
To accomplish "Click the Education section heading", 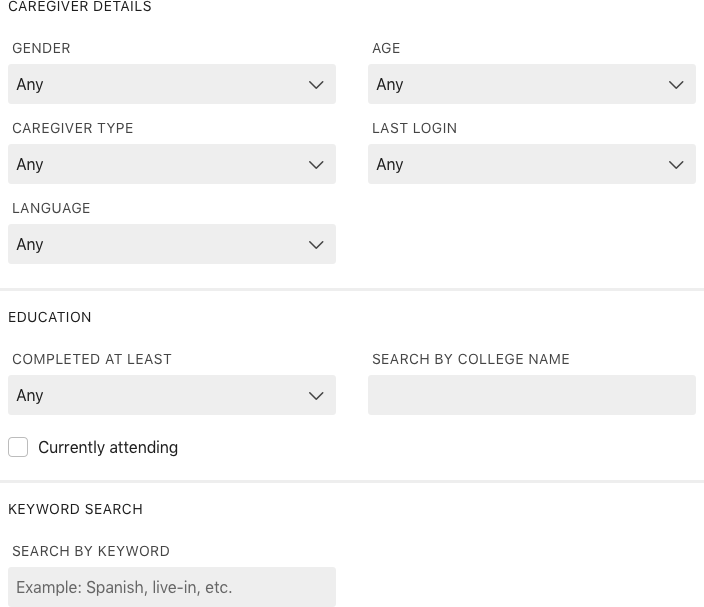I will pos(50,317).
